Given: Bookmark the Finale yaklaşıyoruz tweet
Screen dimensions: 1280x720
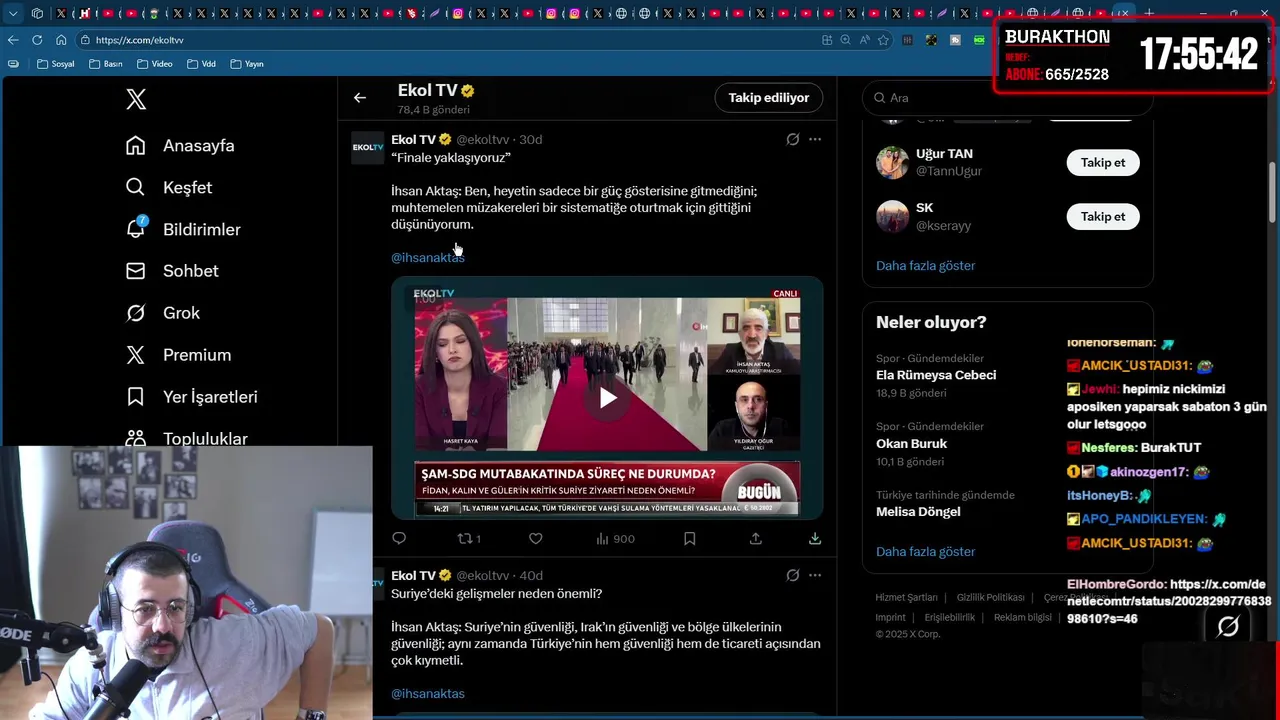Looking at the screenshot, I should click(x=689, y=539).
